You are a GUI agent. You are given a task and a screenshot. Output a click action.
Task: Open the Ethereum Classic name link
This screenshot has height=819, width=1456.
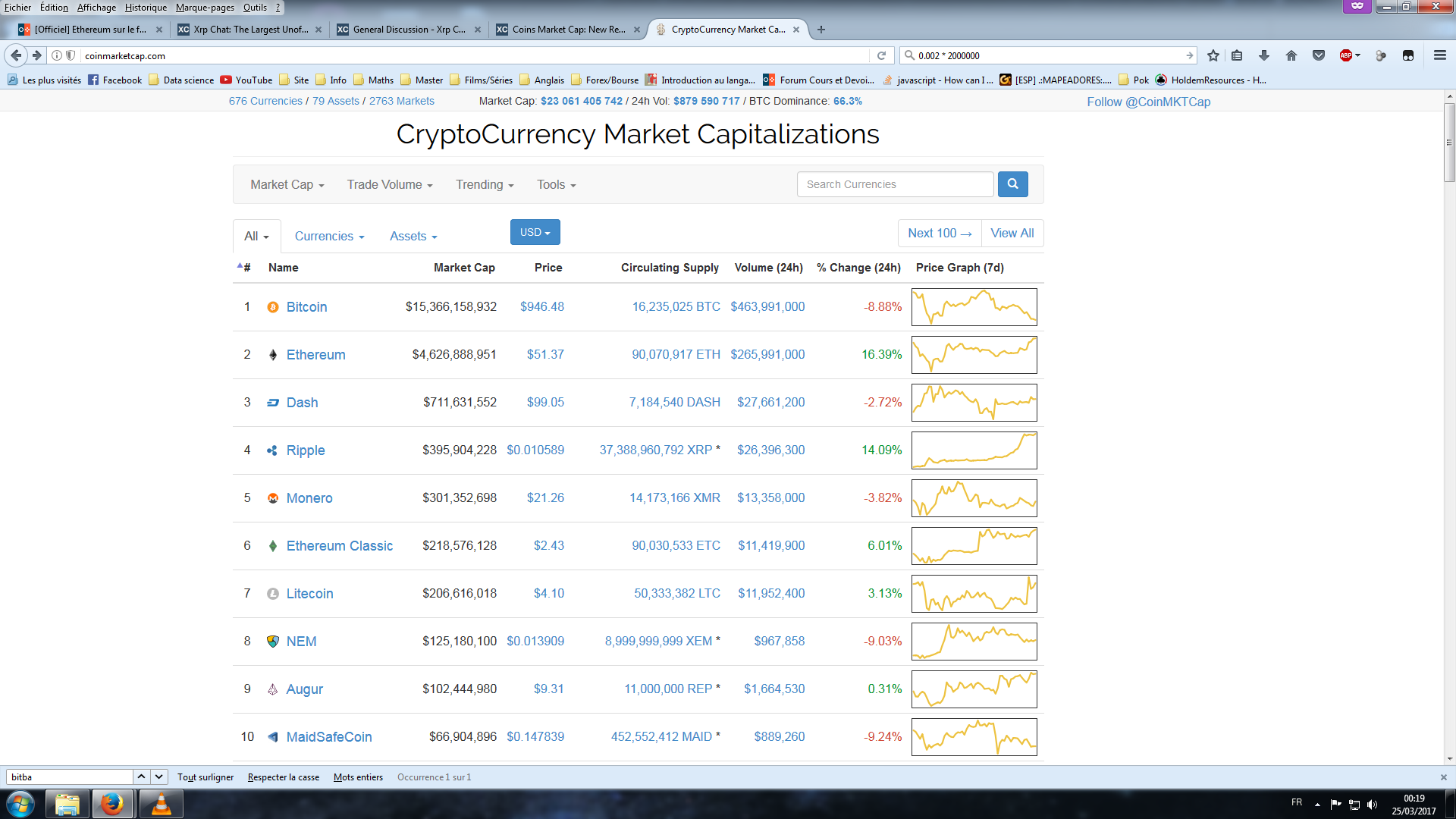(x=340, y=546)
